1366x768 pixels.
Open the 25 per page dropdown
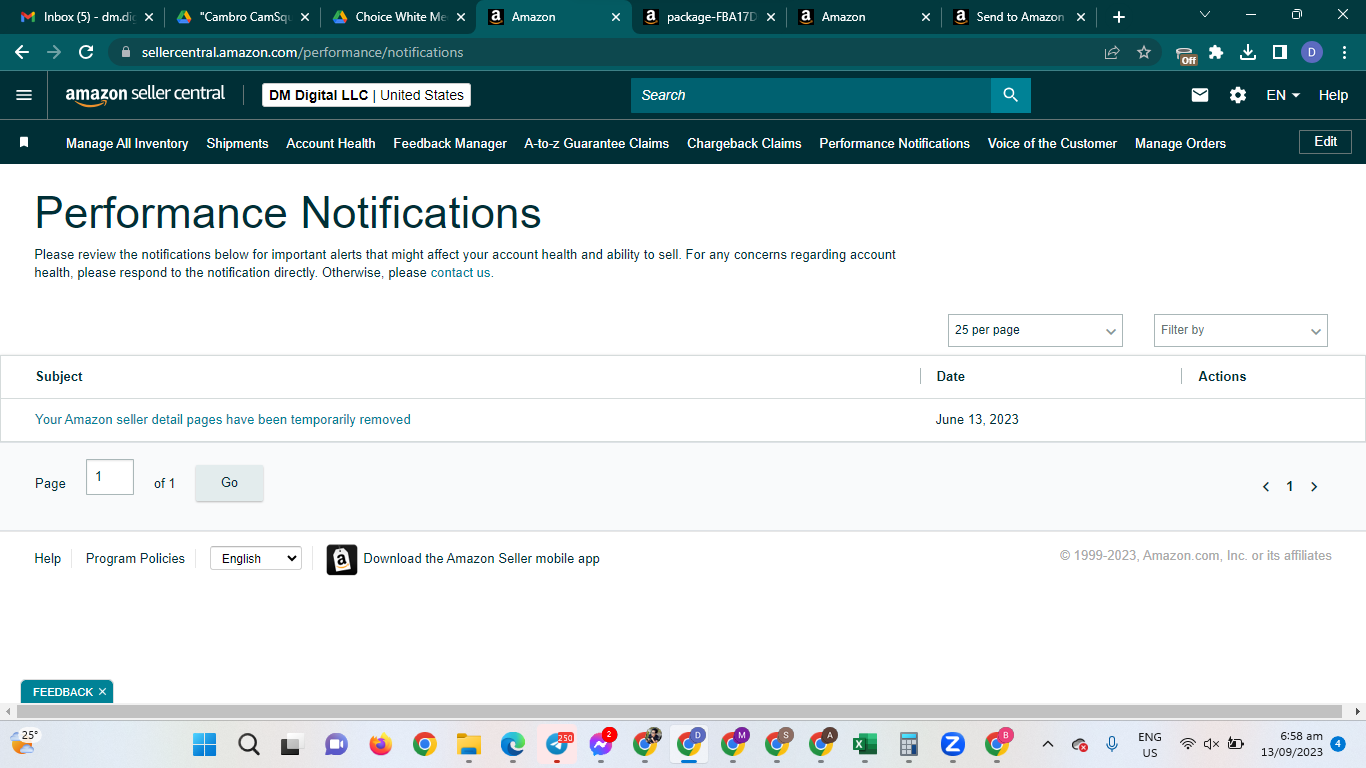(1035, 330)
